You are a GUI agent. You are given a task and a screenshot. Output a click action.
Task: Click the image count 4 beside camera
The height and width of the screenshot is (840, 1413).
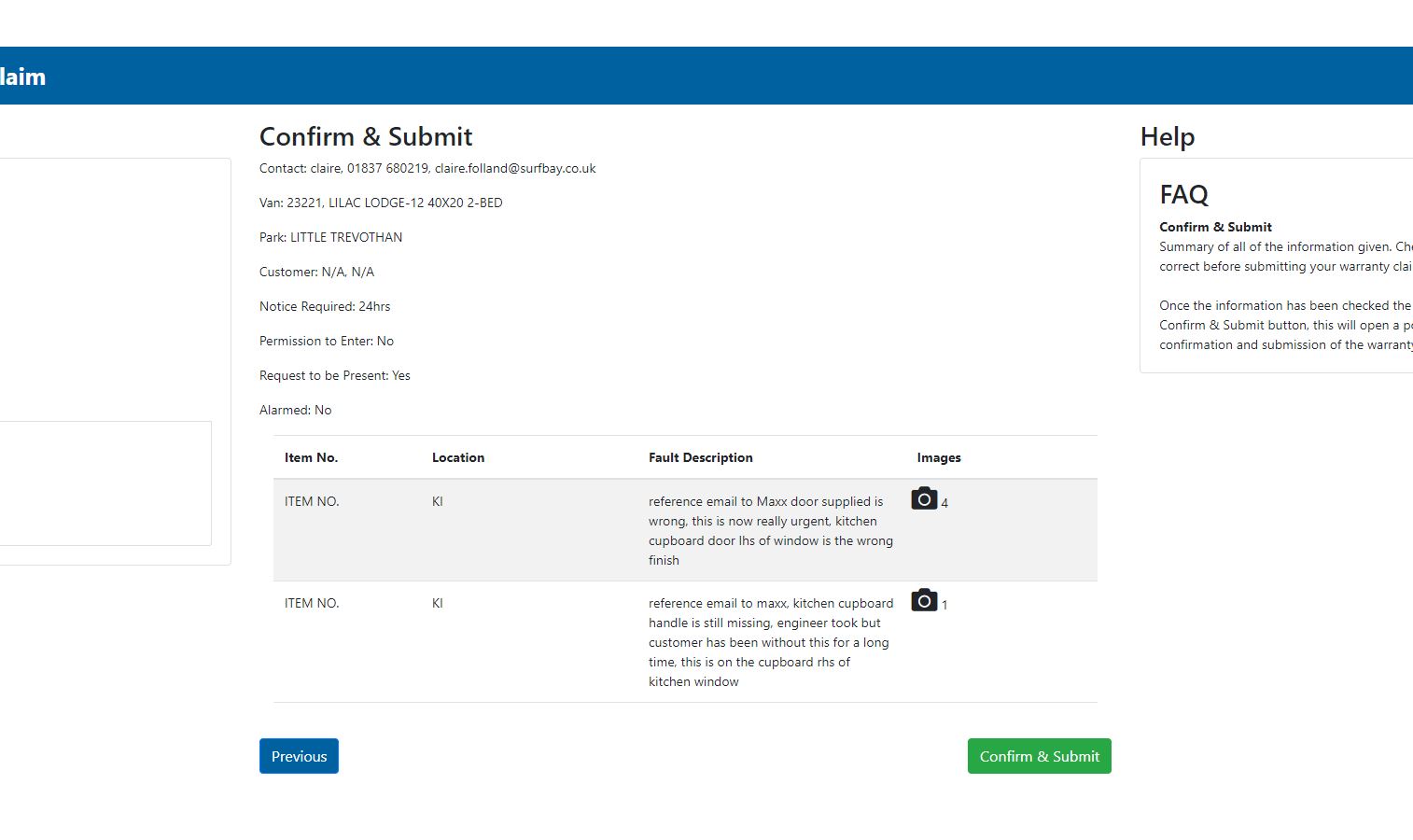(x=944, y=504)
